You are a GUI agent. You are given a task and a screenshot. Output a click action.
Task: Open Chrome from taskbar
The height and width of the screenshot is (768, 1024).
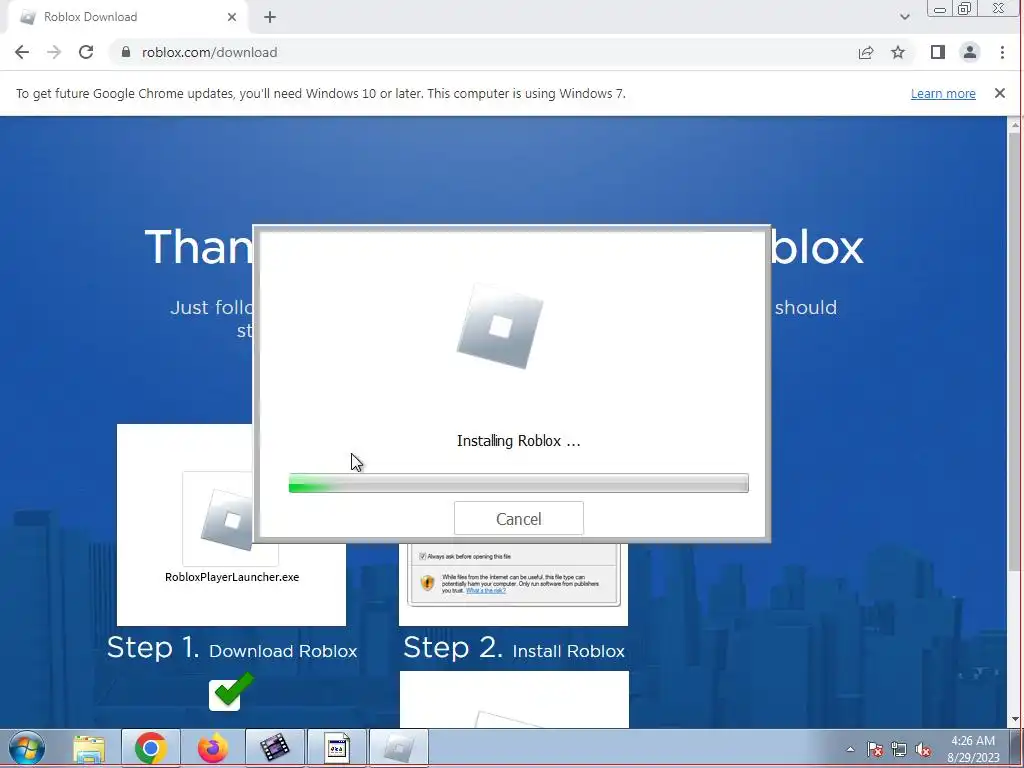pyautogui.click(x=151, y=748)
